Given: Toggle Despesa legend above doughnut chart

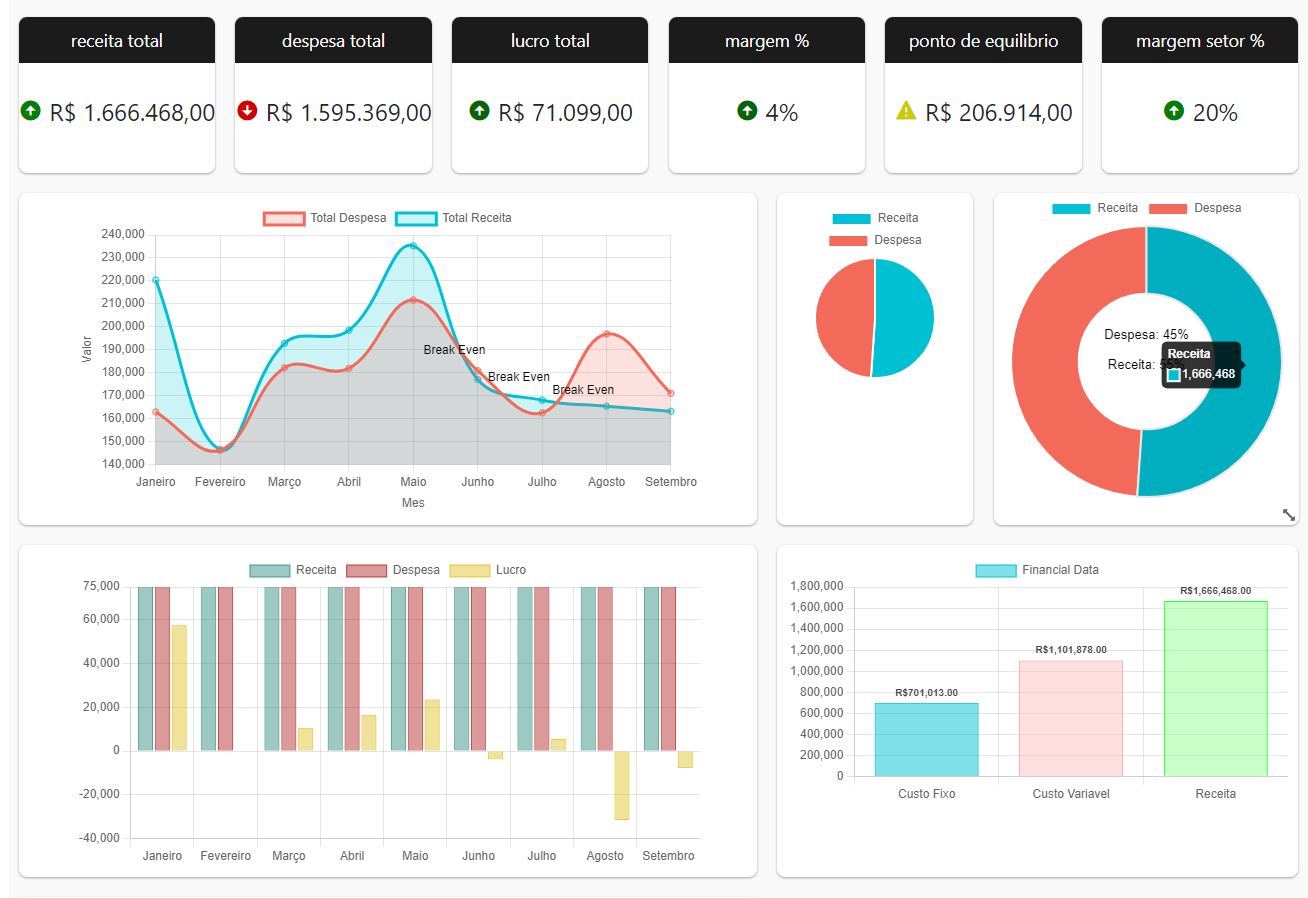Looking at the screenshot, I should point(1195,208).
